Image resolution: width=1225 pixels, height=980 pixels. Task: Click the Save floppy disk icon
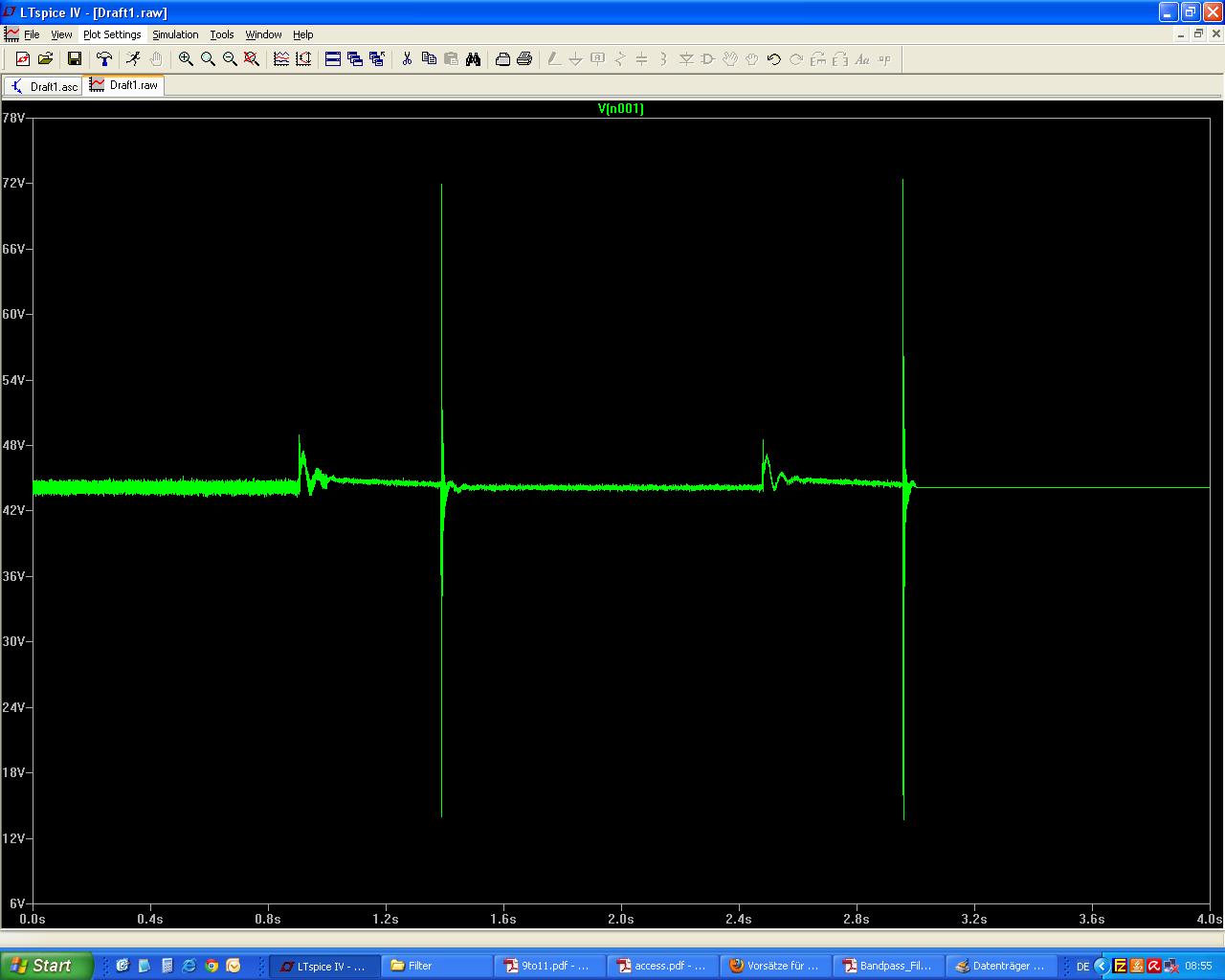click(x=75, y=59)
